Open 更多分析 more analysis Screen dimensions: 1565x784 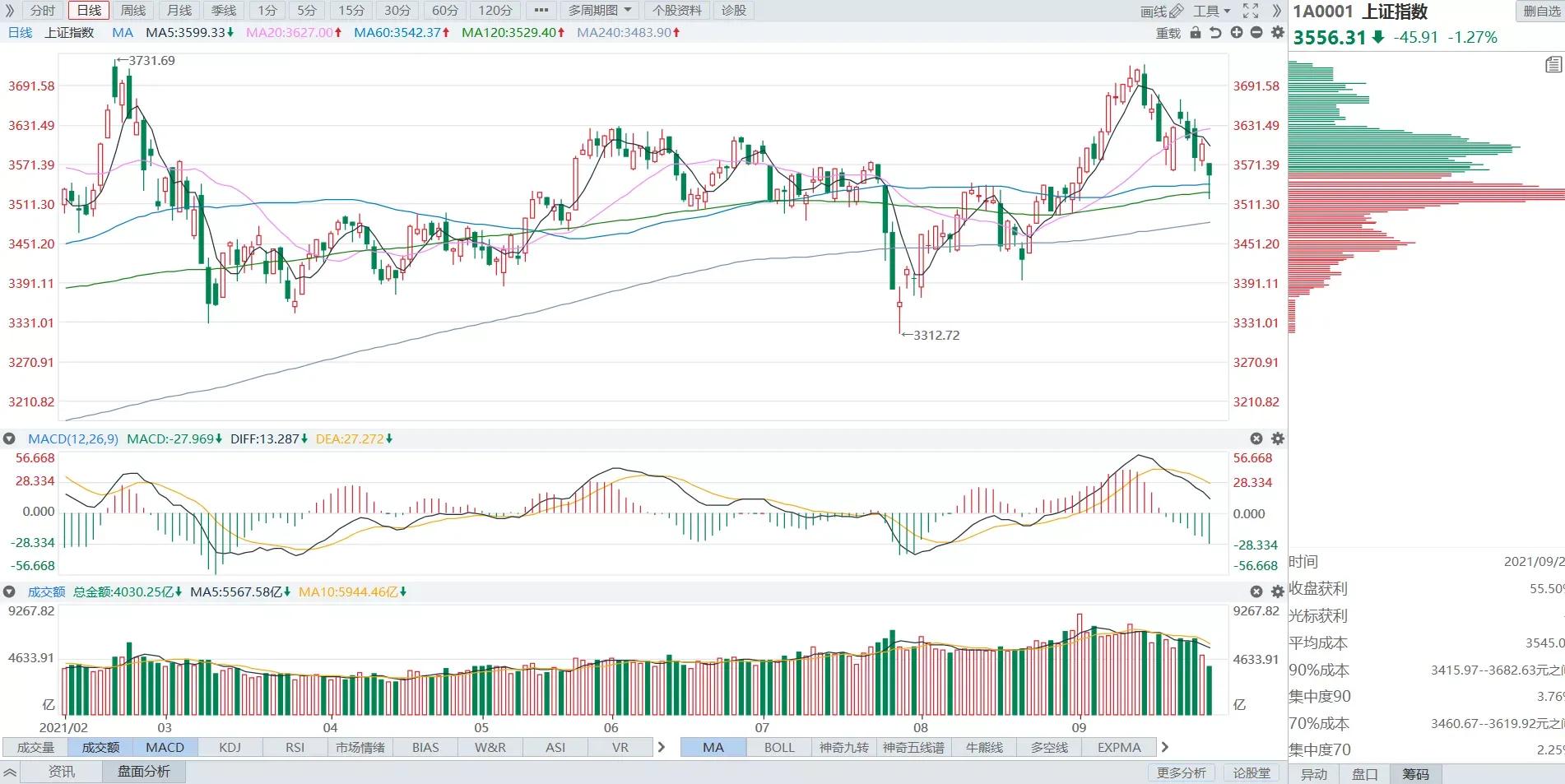[x=1181, y=772]
